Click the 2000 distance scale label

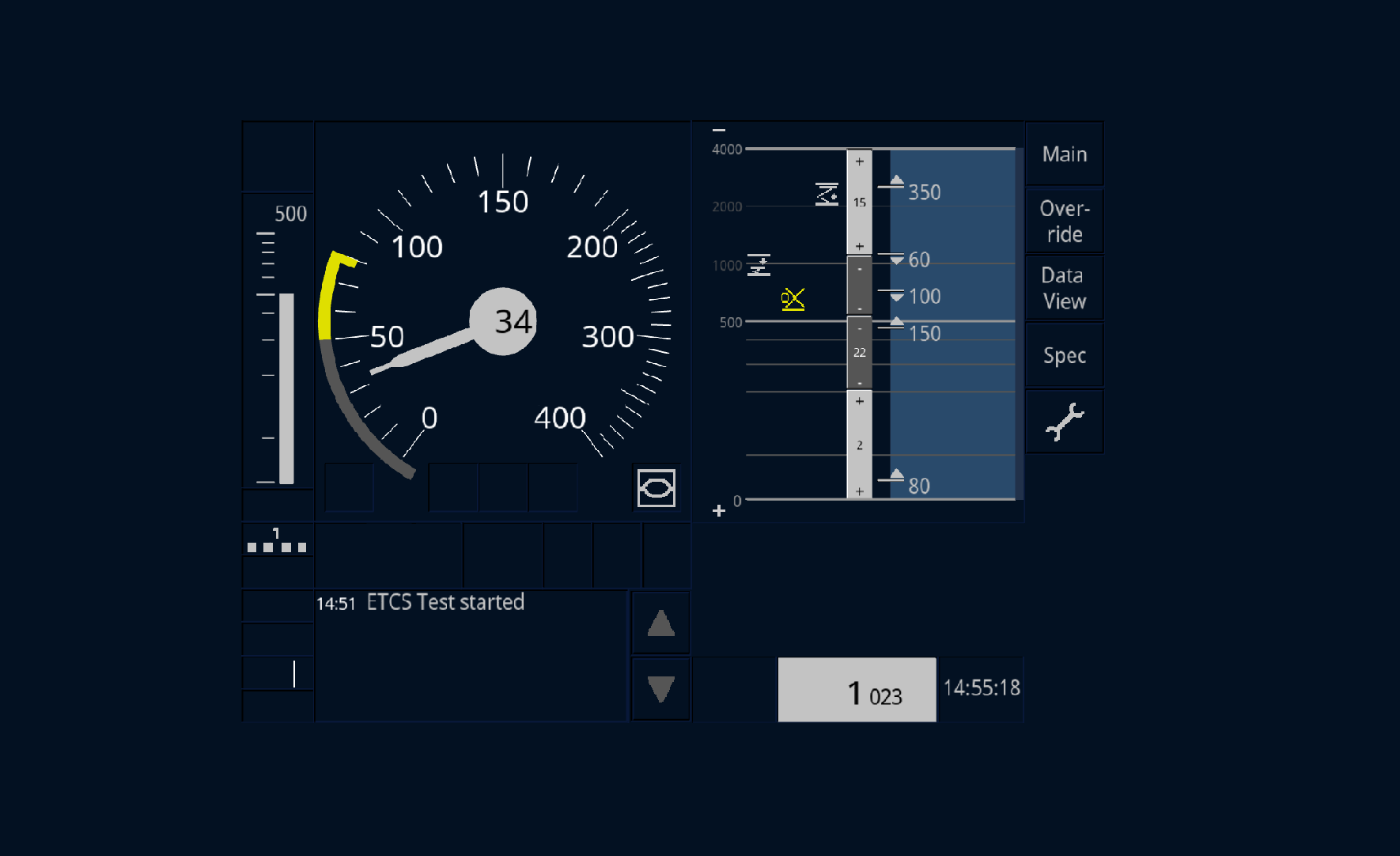727,207
